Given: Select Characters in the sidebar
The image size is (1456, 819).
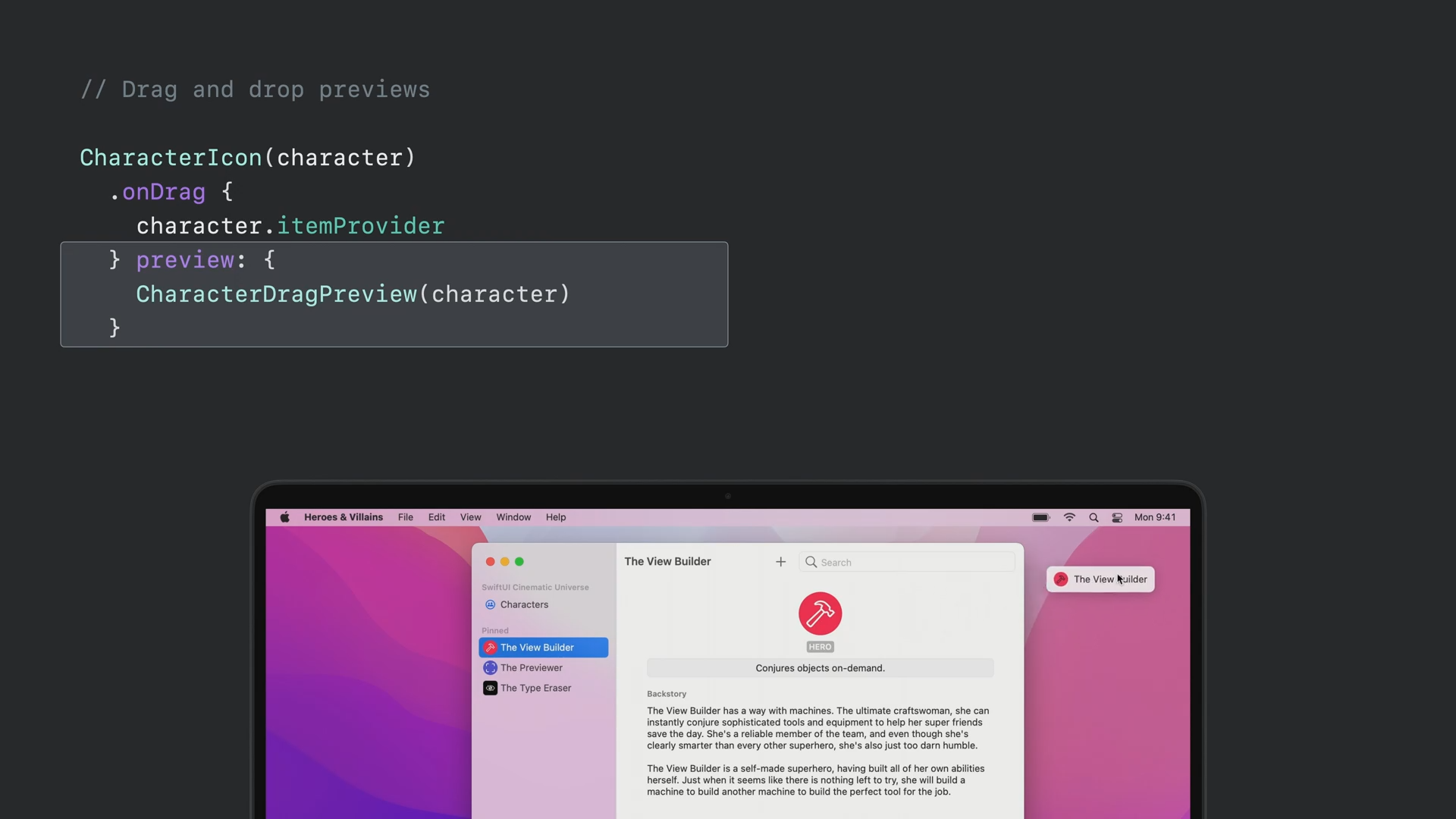Looking at the screenshot, I should tap(524, 605).
